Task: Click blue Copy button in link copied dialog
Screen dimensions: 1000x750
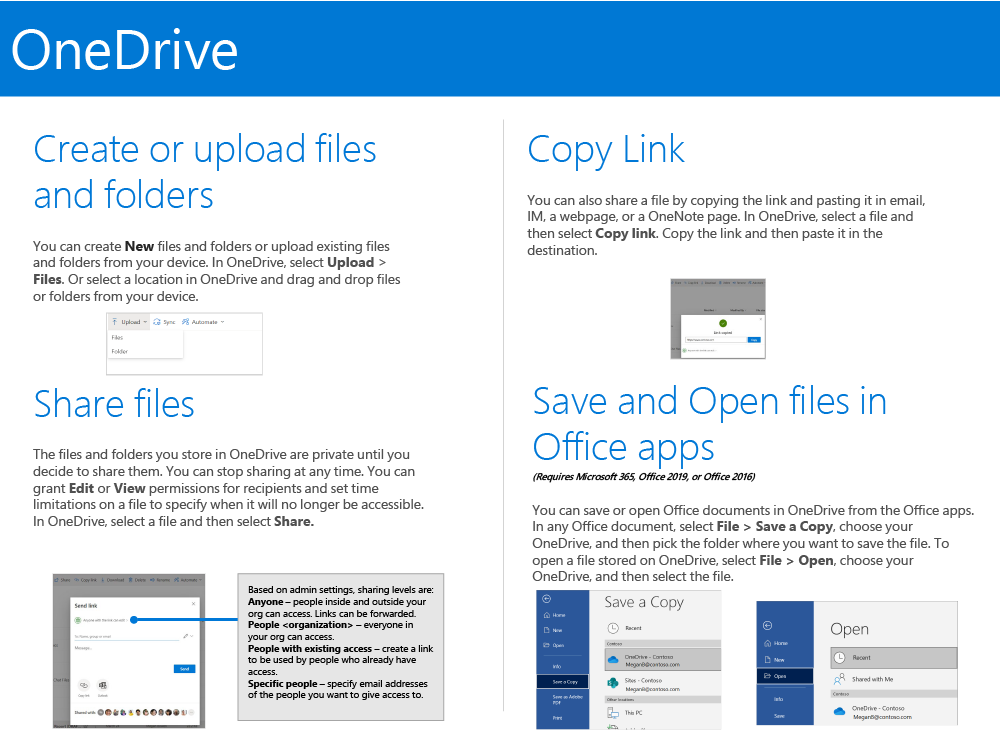Action: pos(754,340)
